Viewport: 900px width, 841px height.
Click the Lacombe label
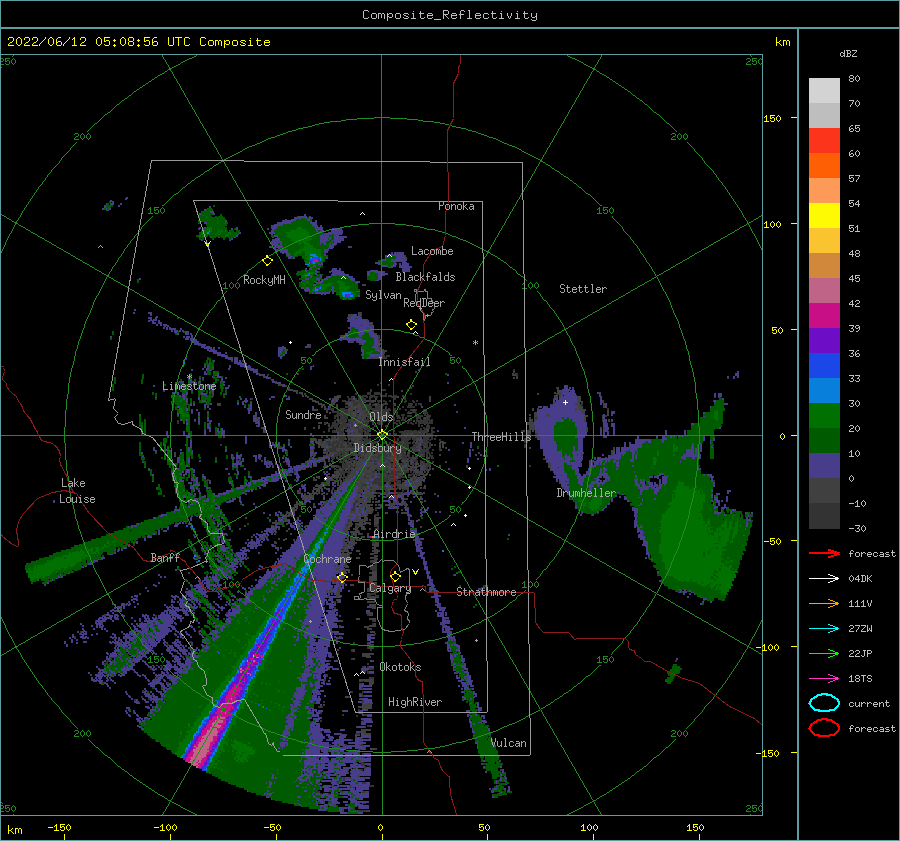432,251
